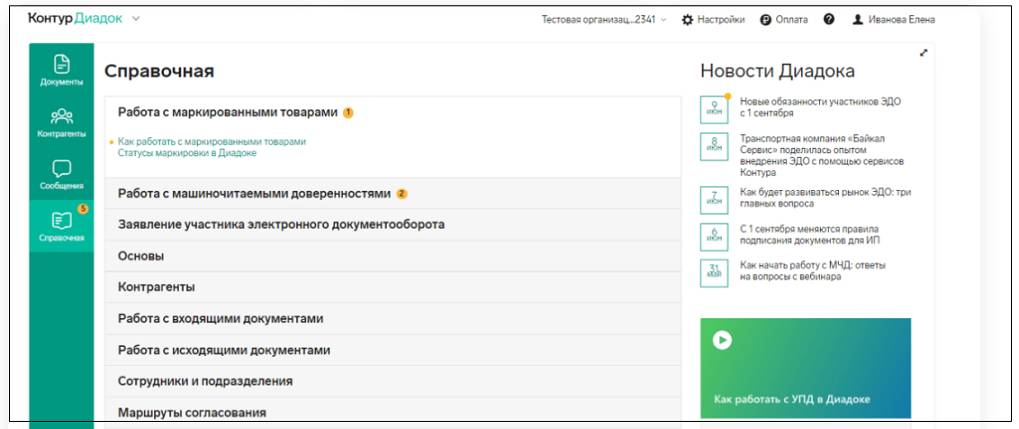Open link Как работать с маркированными товарами

[212, 141]
